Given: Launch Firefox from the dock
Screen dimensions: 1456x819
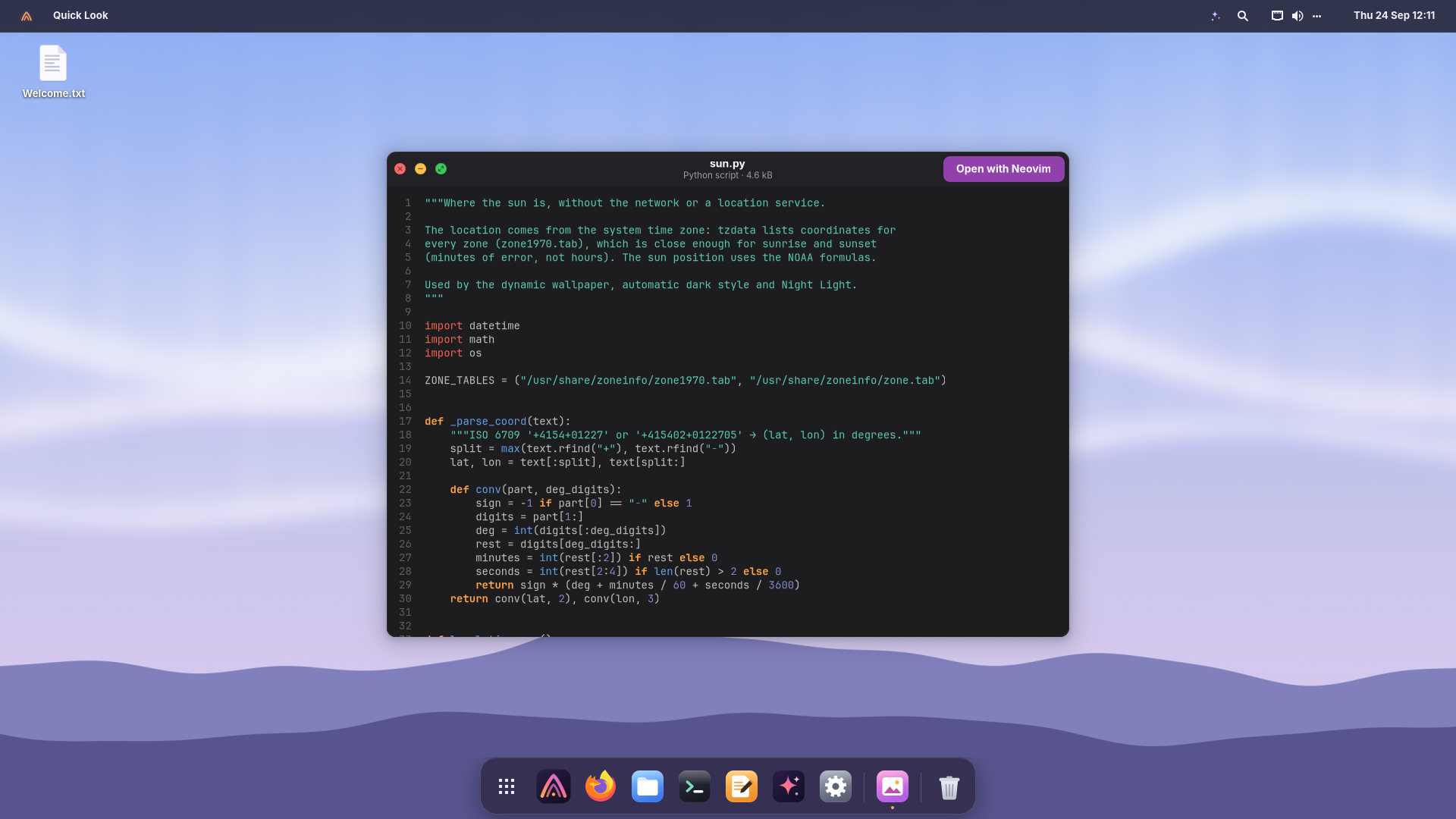Looking at the screenshot, I should pyautogui.click(x=601, y=786).
